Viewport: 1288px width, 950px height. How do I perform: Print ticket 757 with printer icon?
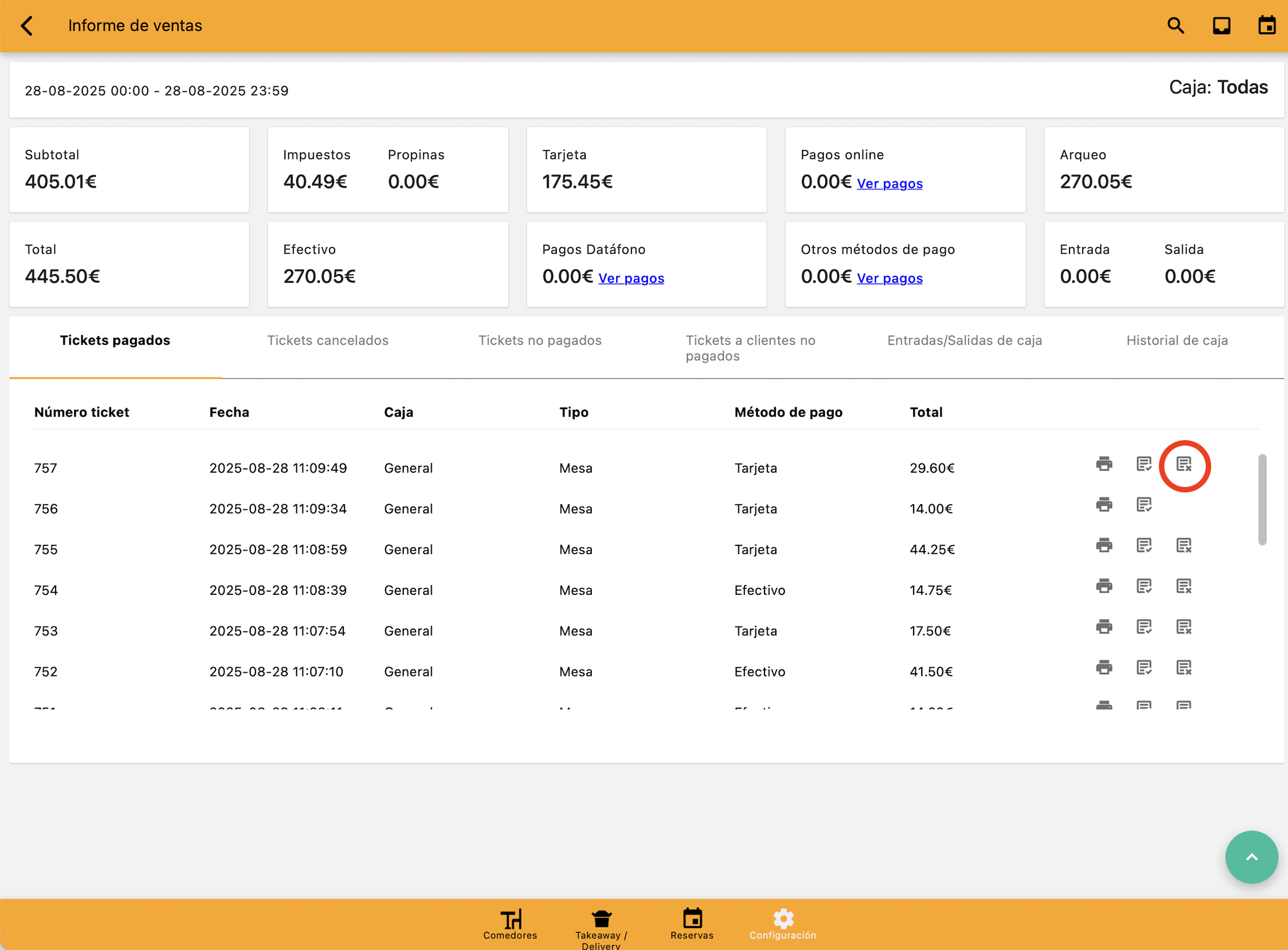(1103, 464)
